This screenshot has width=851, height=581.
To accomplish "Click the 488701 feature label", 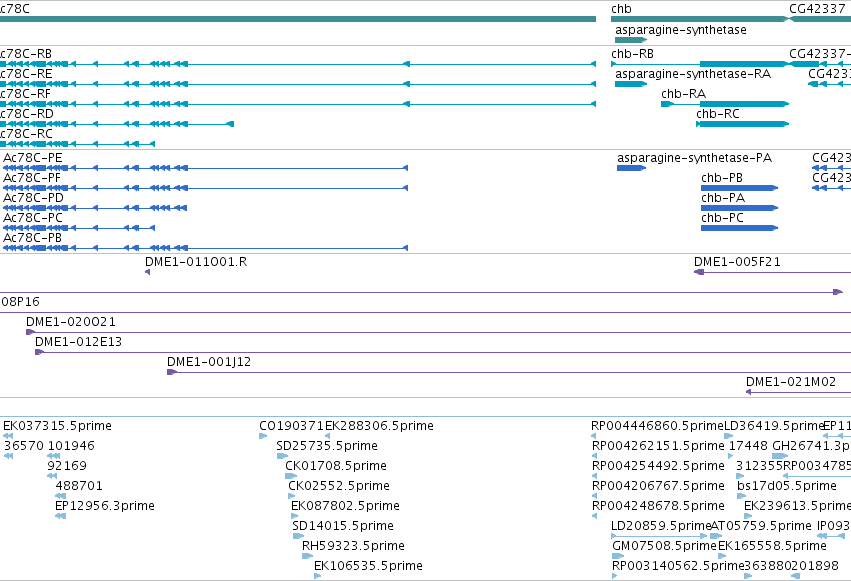I will 79,486.
